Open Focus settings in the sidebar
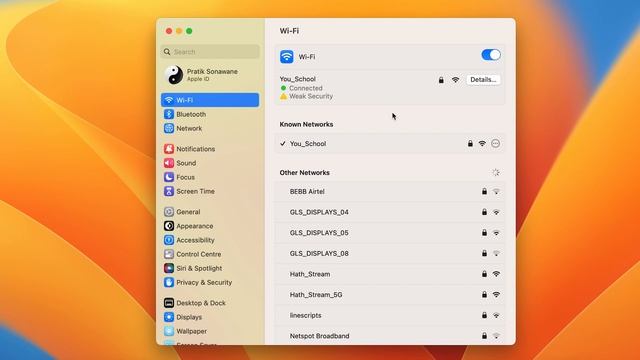The width and height of the screenshot is (640, 360). pyautogui.click(x=210, y=177)
